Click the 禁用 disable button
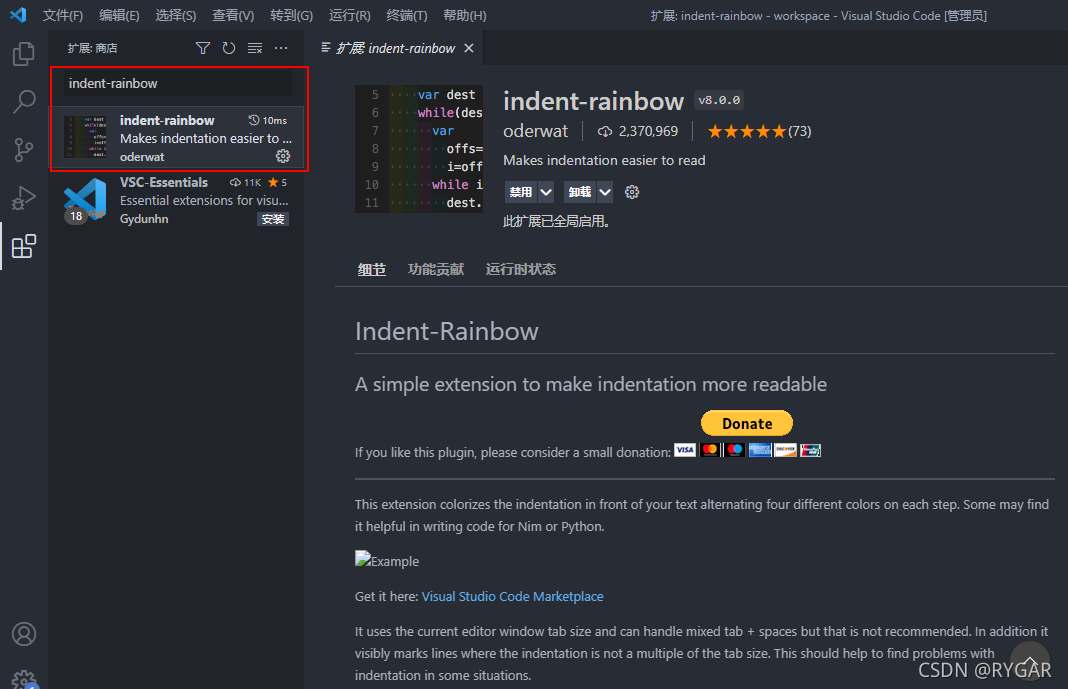 click(x=521, y=192)
